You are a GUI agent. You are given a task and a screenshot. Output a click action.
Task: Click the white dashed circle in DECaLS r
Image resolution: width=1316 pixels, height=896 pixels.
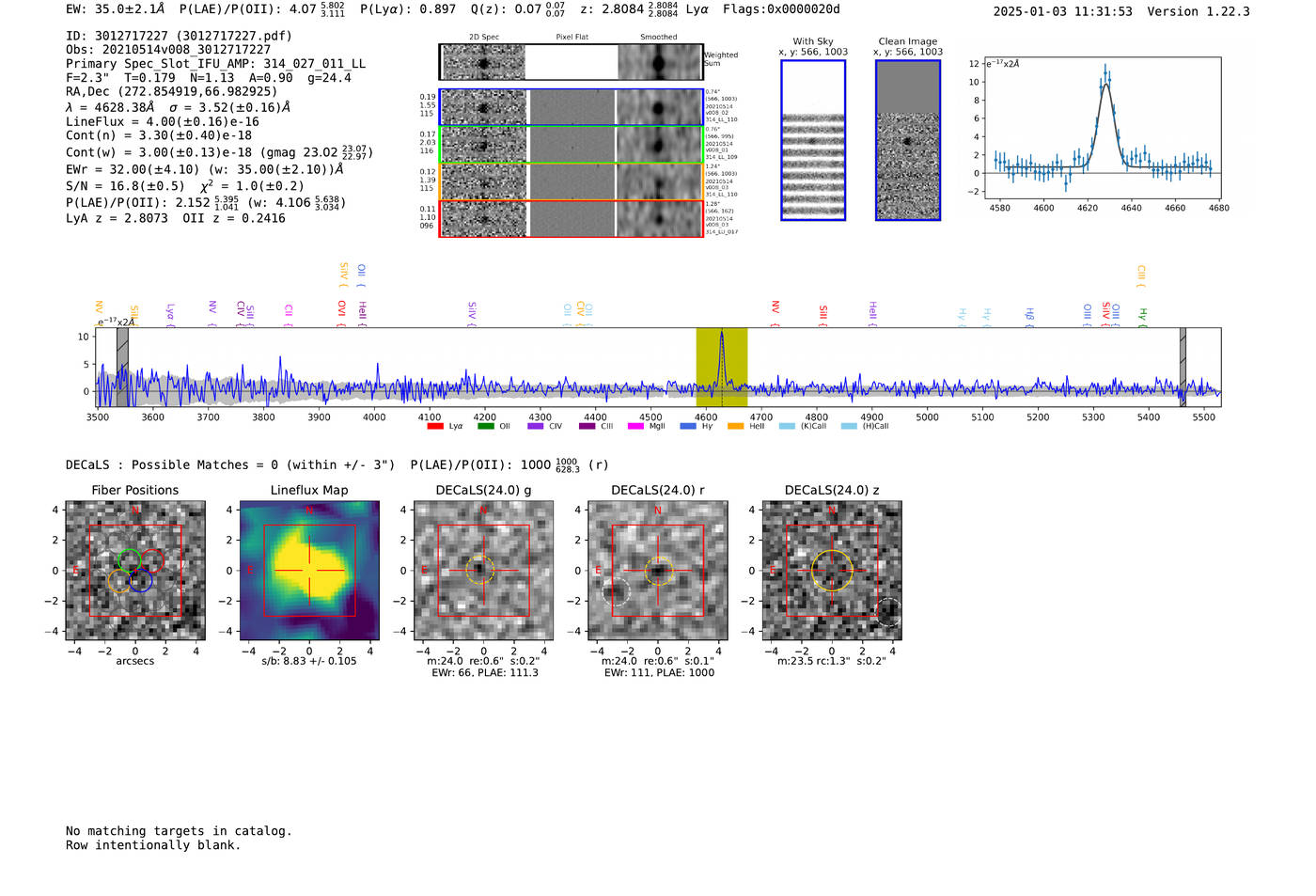(x=616, y=592)
